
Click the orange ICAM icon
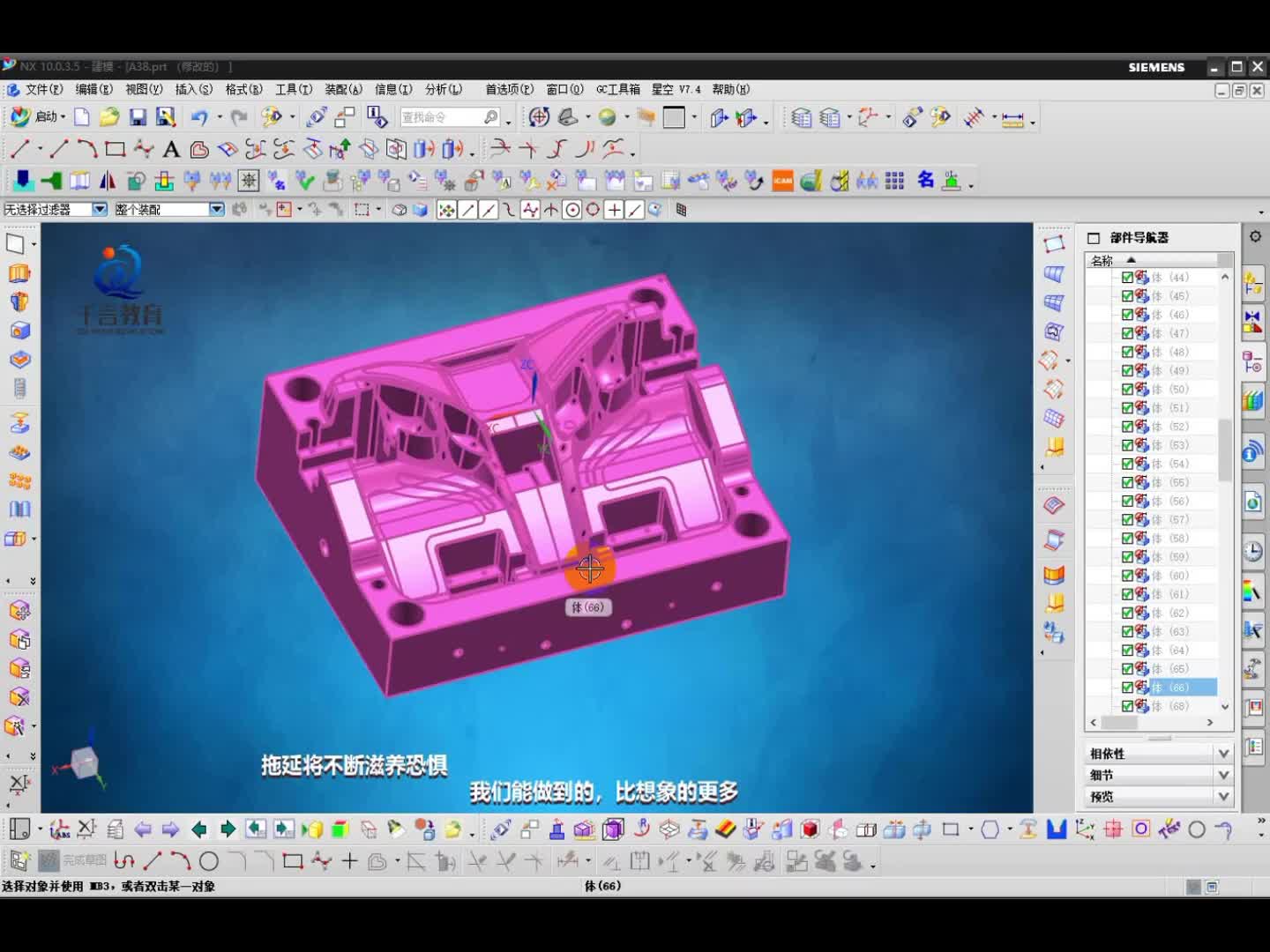tap(783, 181)
